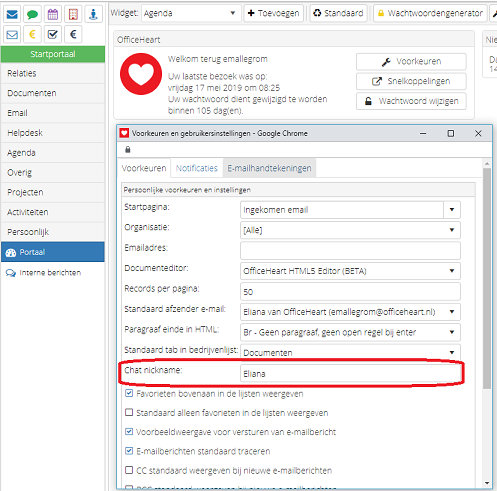Open Persoonlijk in the sidebar
497x491 pixels.
tap(53, 232)
